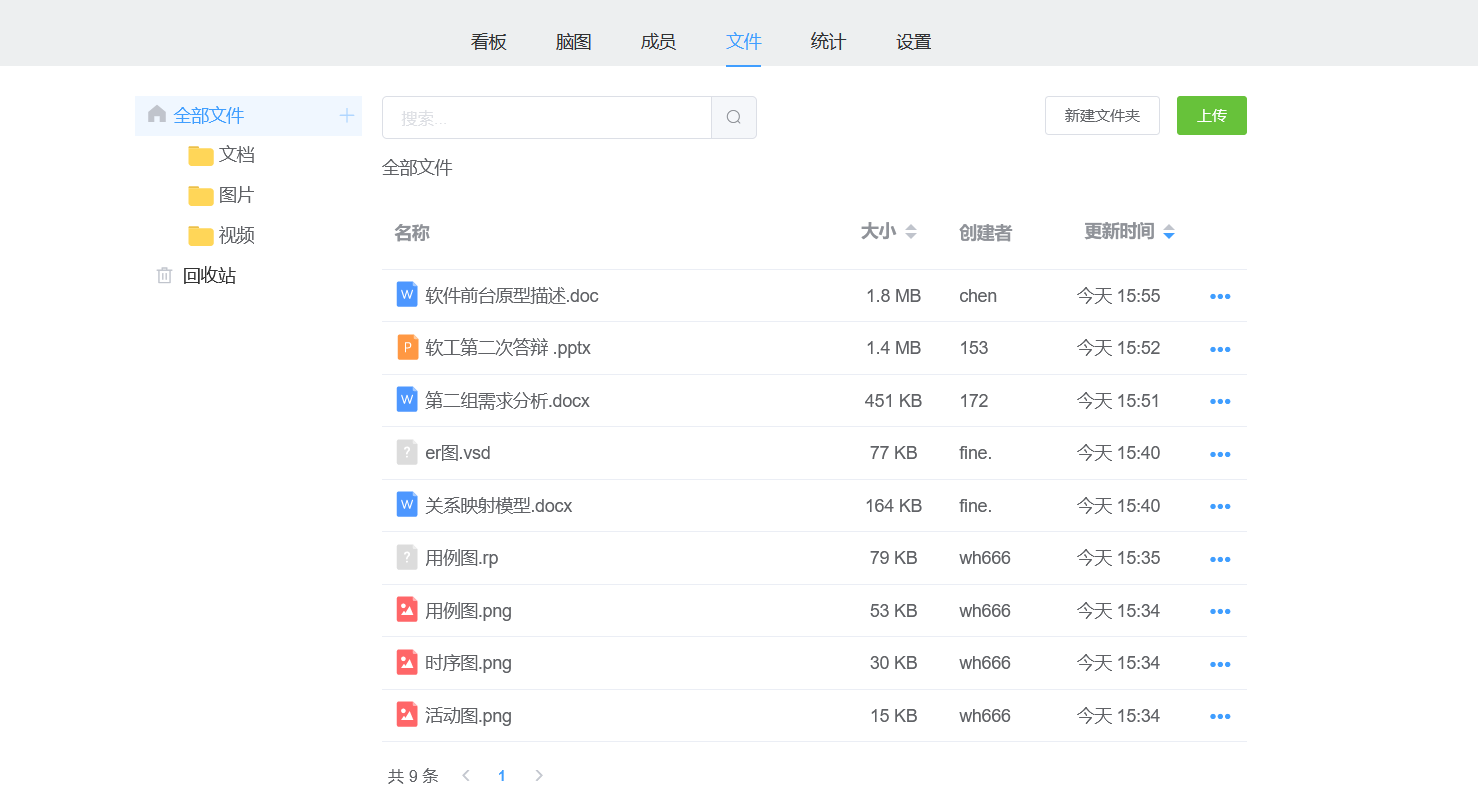Go to next page in pagination

pos(539,776)
